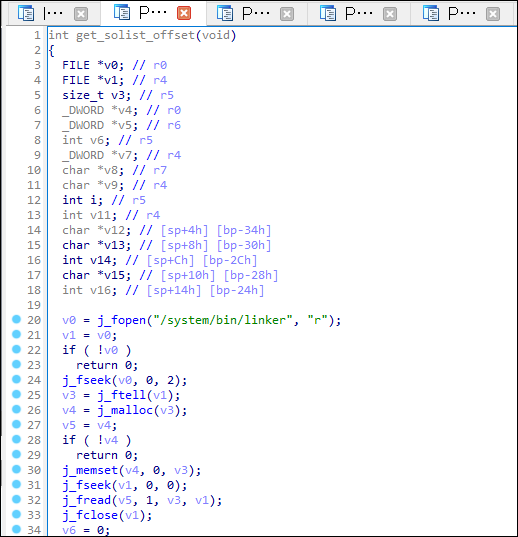518x537 pixels.
Task: Click the document icon of the first tab
Action: click(x=26, y=13)
